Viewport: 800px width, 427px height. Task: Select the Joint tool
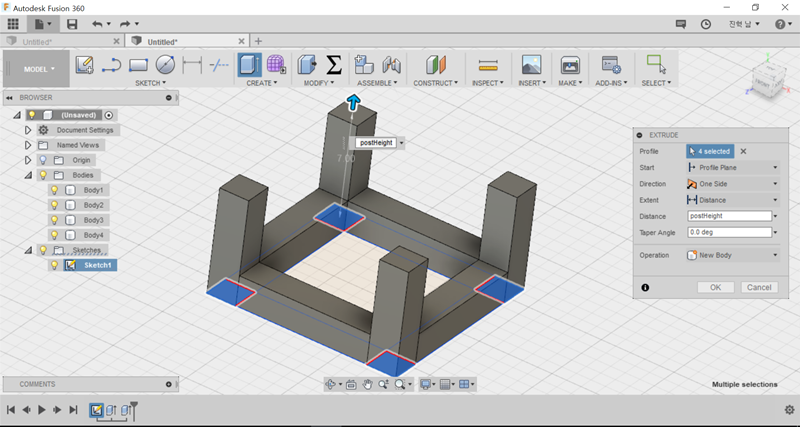[391, 65]
